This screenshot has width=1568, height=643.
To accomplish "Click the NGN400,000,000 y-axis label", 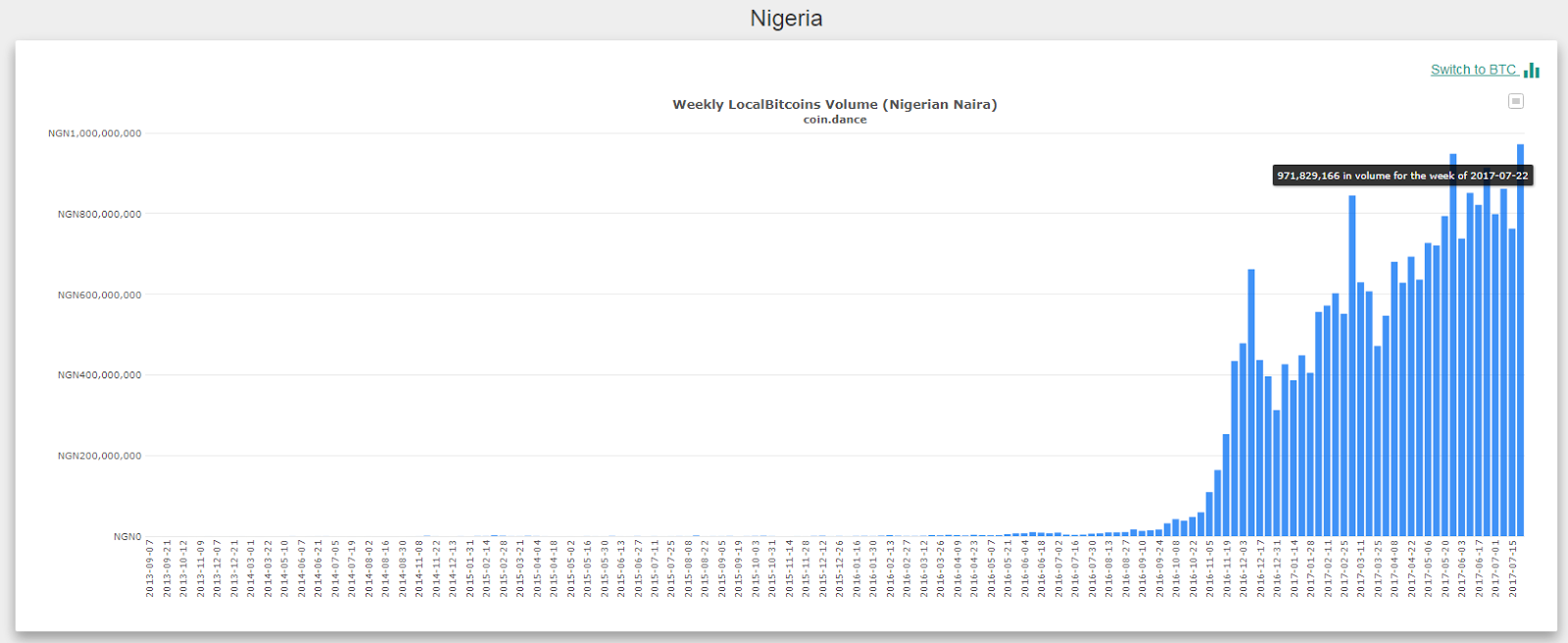I will pos(99,375).
